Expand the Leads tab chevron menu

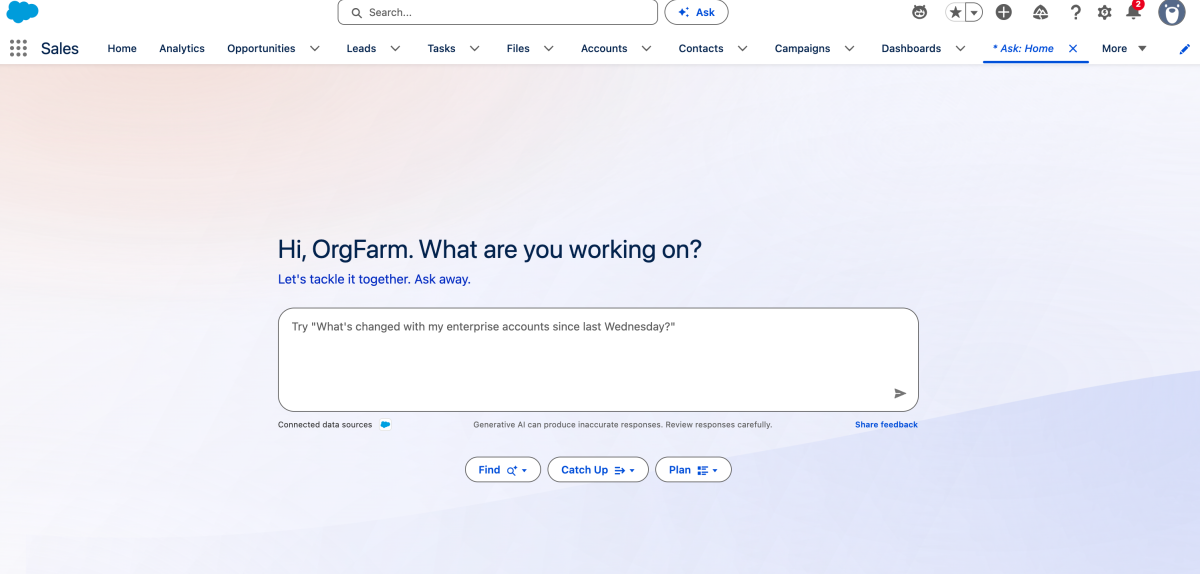(x=395, y=48)
